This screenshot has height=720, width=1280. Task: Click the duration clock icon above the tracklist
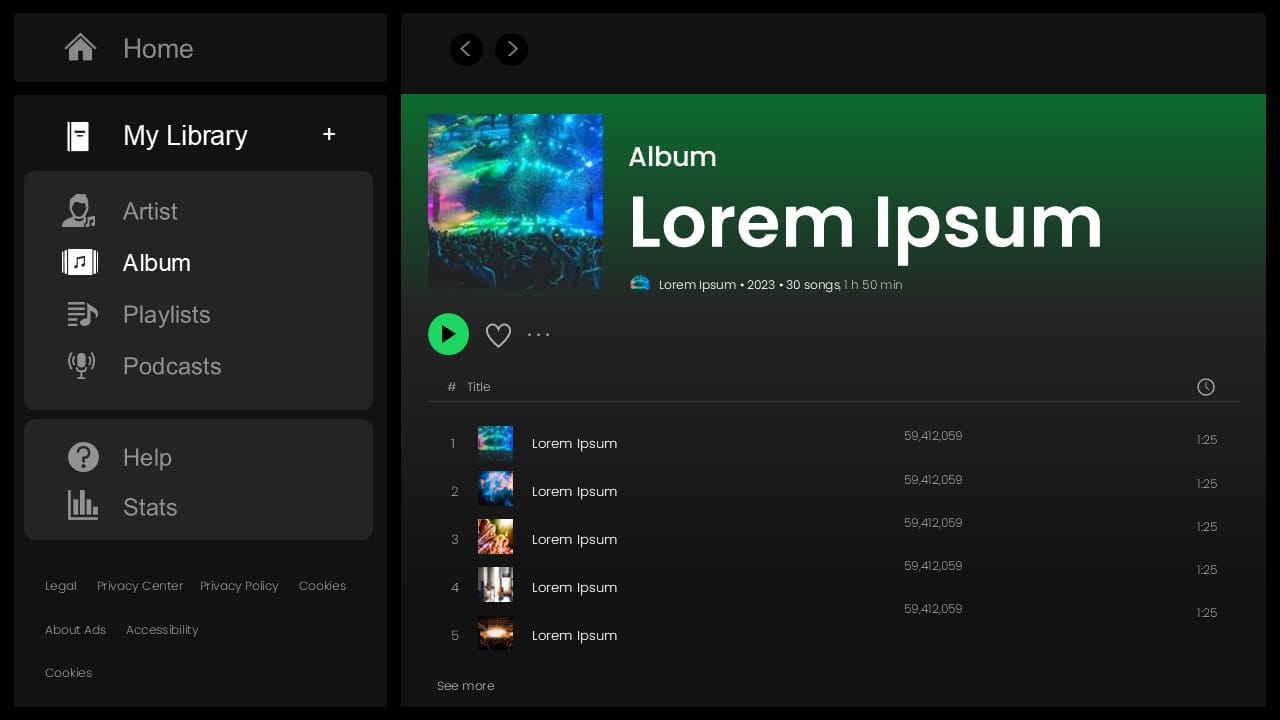[x=1206, y=387]
